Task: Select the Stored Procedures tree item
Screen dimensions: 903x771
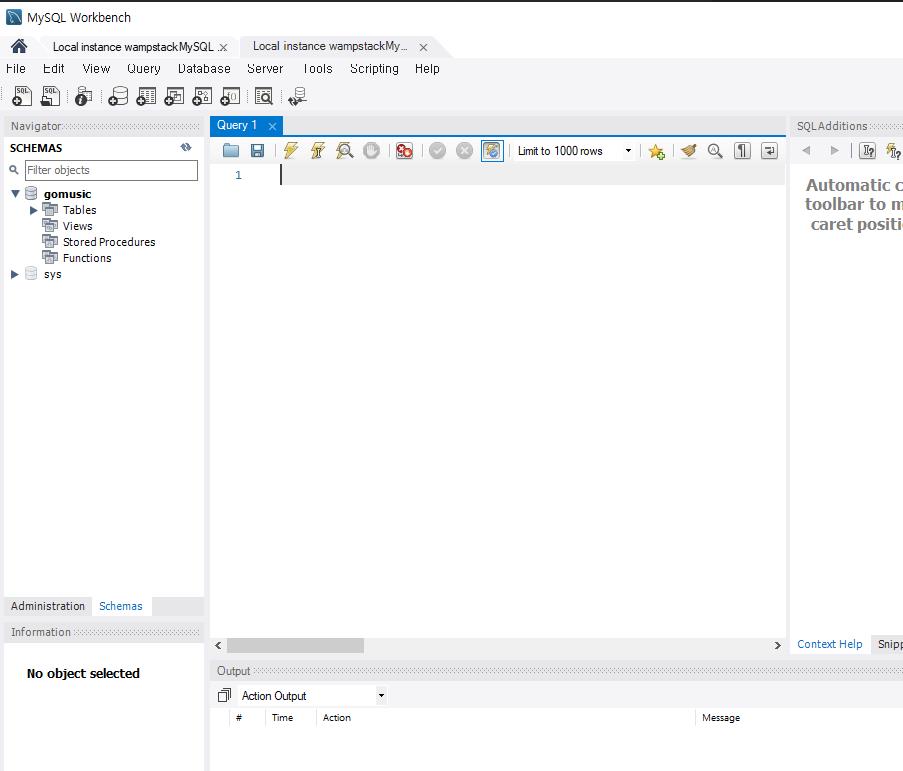Action: pos(109,242)
